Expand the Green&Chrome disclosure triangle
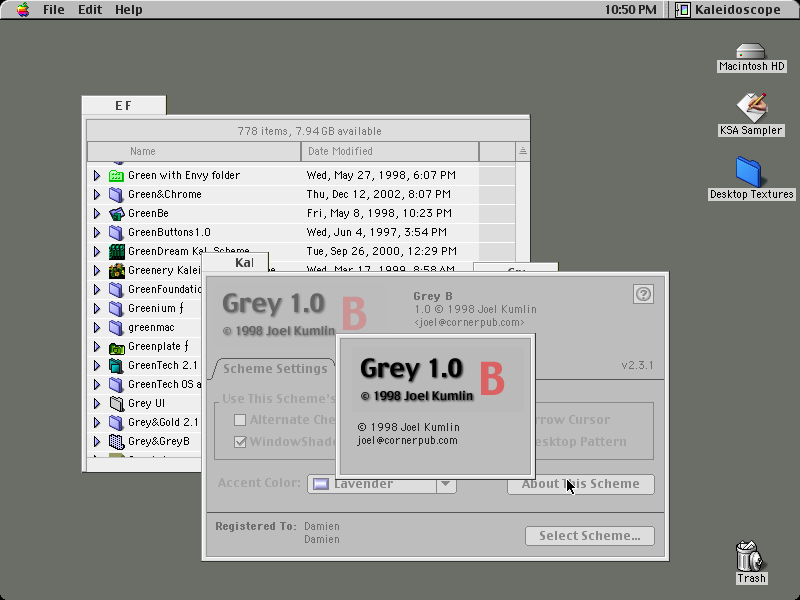Screen dimensions: 800x600 click(97, 194)
